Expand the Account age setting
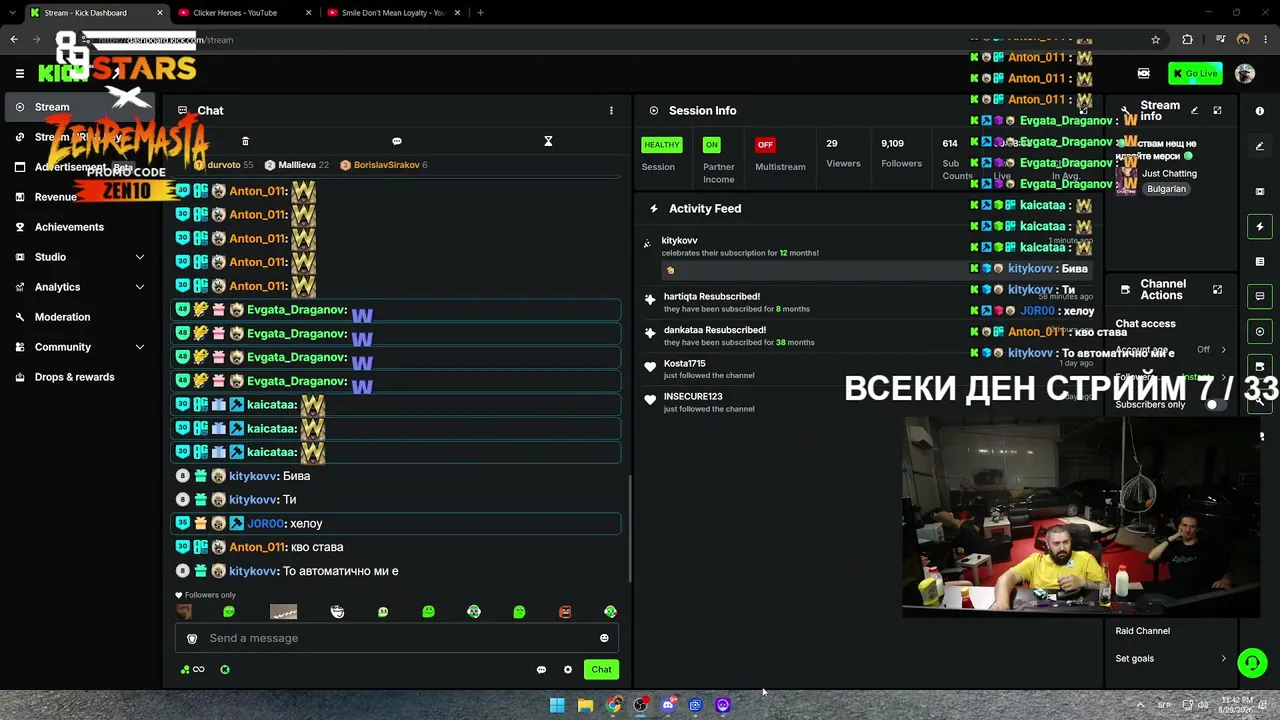This screenshot has width=1280, height=720. (1170, 350)
